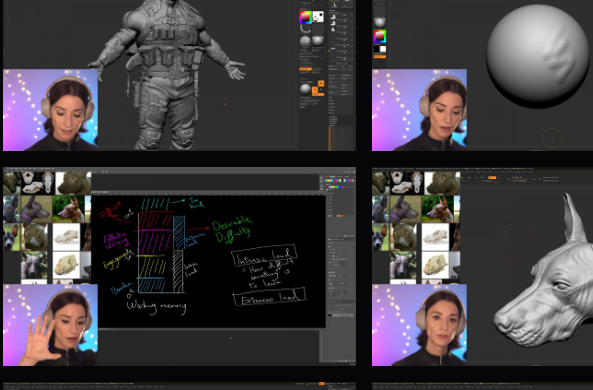The height and width of the screenshot is (390, 593).
Task: Select the yellowish skull reference in dog sculpt frame
Action: pos(435,264)
